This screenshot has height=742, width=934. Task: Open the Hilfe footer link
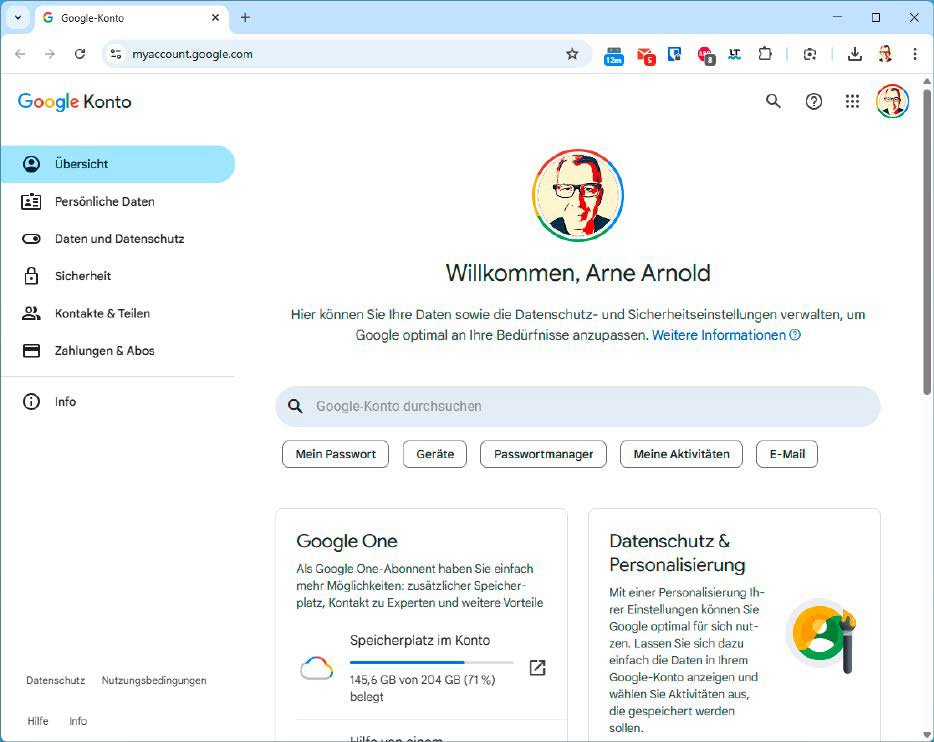pos(38,721)
